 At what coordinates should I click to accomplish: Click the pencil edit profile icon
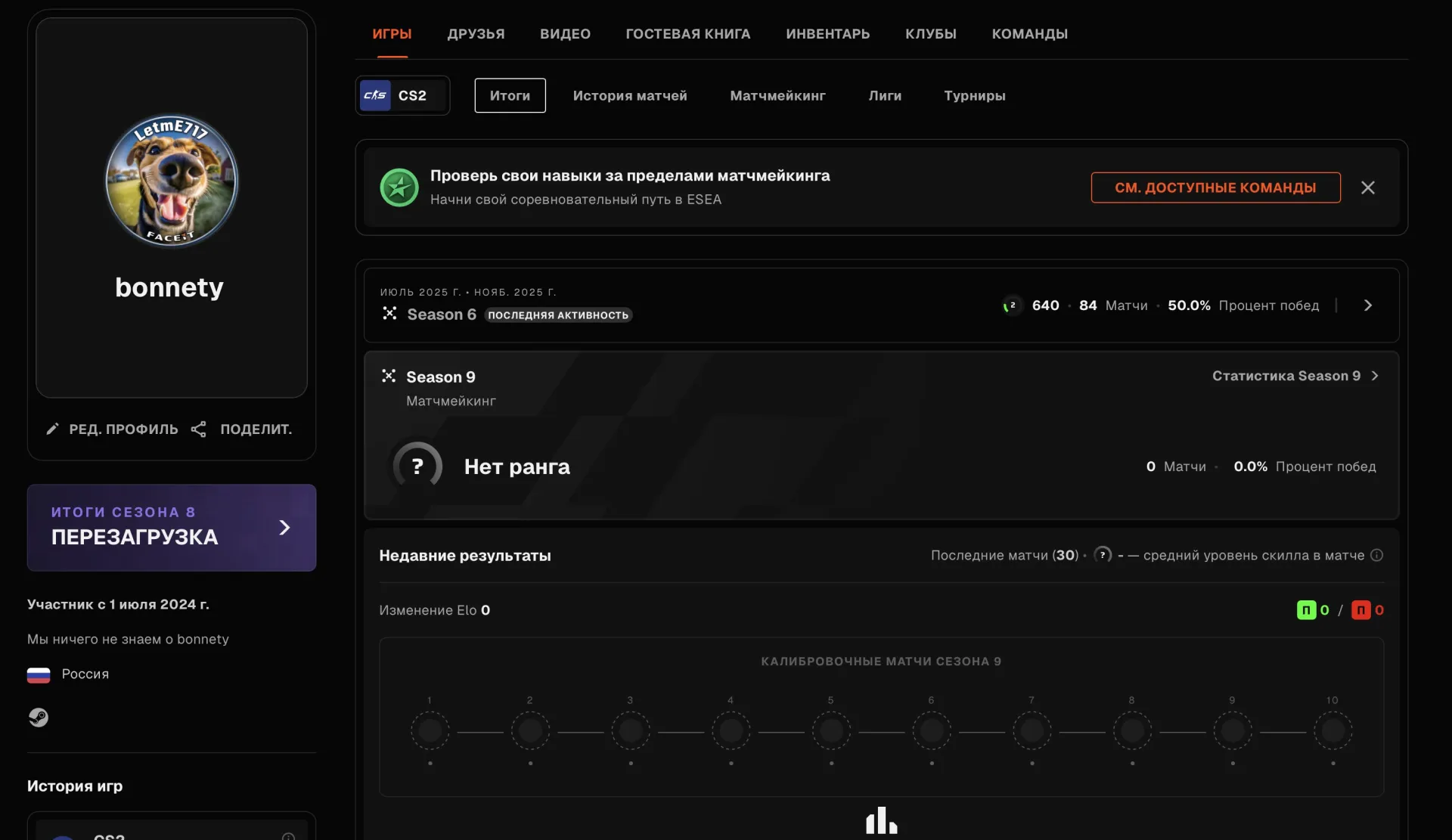52,429
